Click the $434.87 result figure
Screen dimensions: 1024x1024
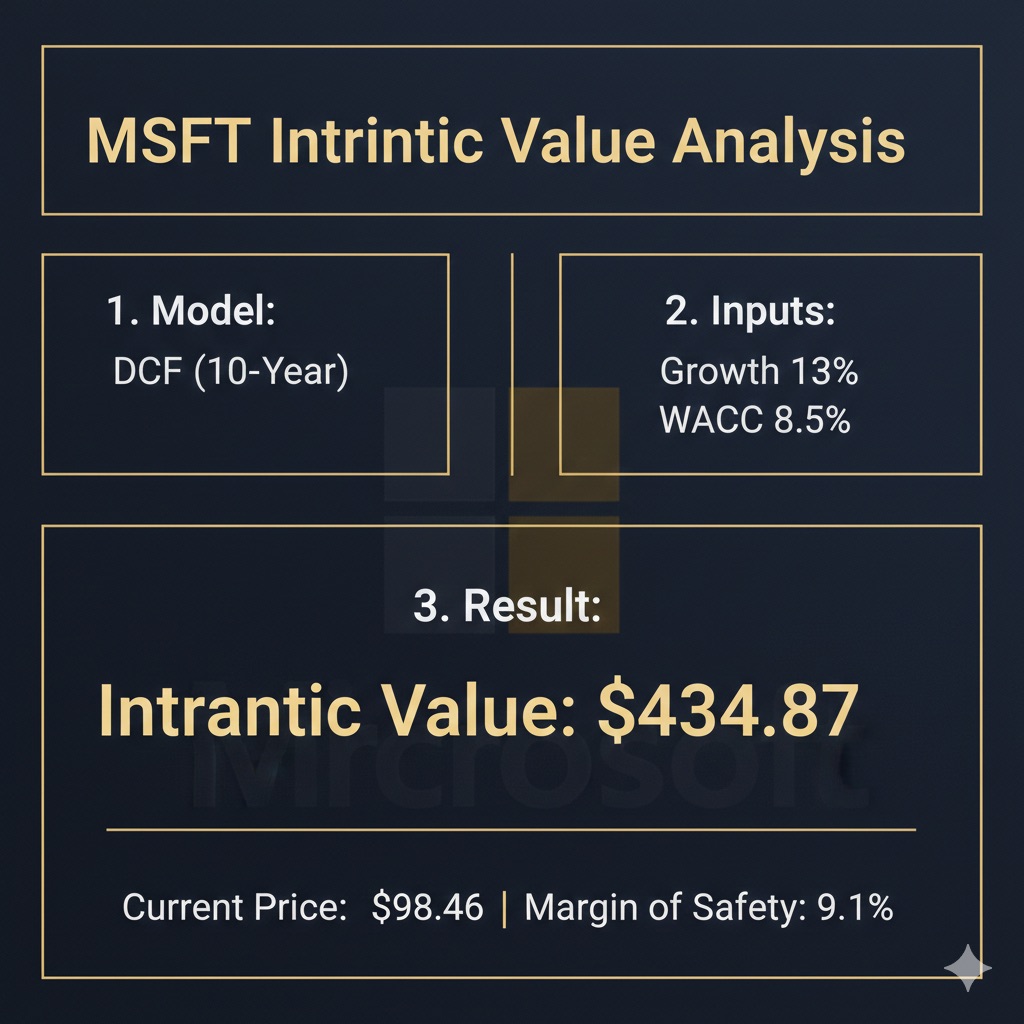(727, 711)
